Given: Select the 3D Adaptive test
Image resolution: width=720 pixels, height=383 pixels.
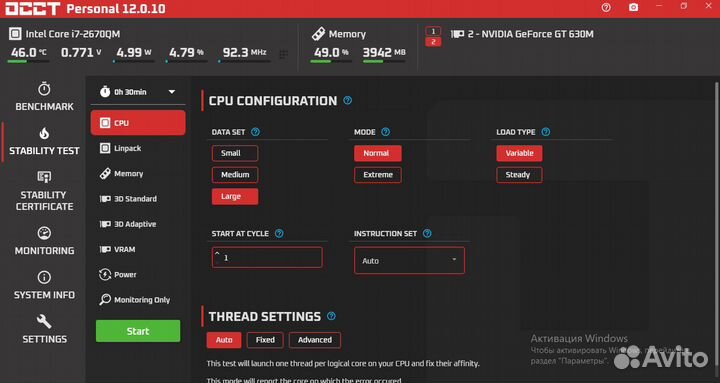Looking at the screenshot, I should (138, 224).
